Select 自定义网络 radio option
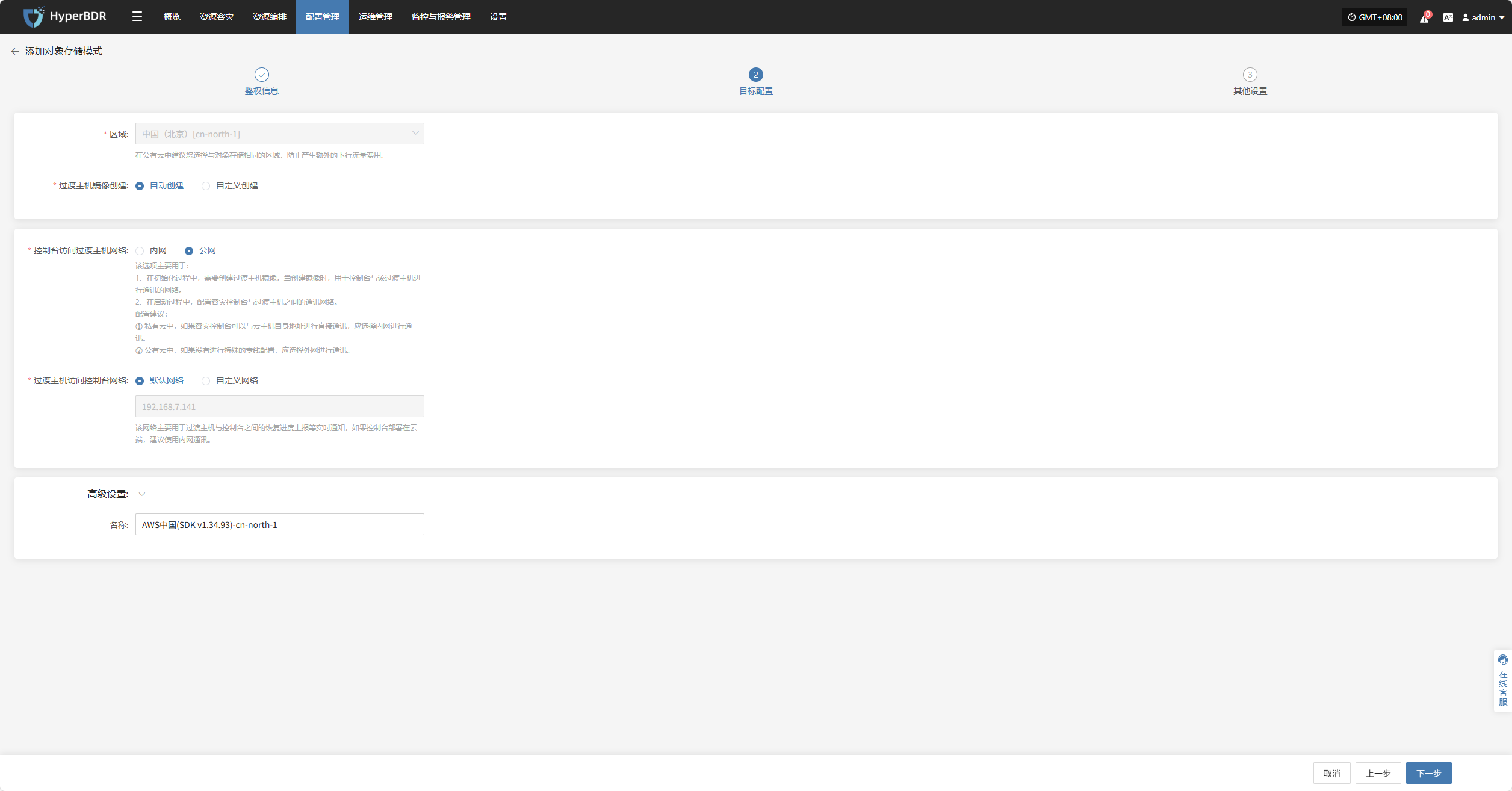This screenshot has width=1512, height=791. pyautogui.click(x=230, y=380)
